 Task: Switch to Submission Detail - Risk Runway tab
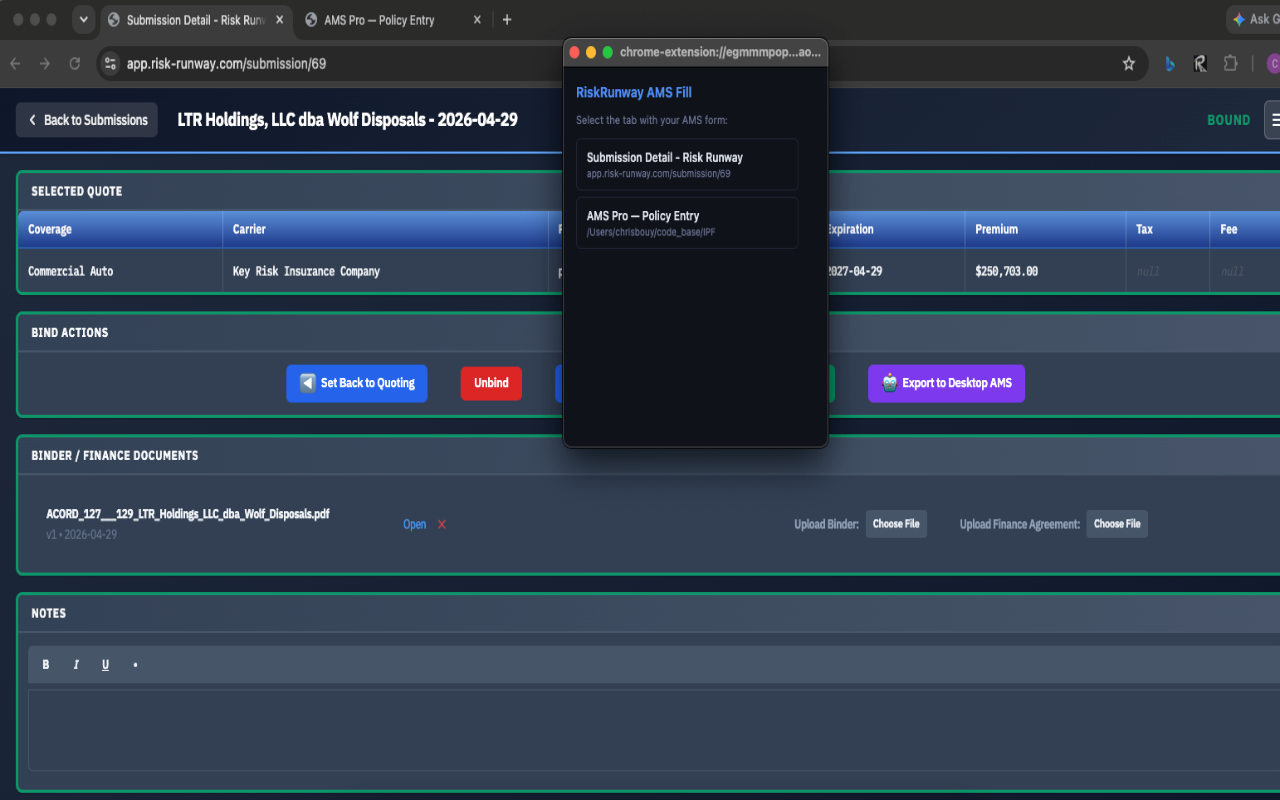196,20
